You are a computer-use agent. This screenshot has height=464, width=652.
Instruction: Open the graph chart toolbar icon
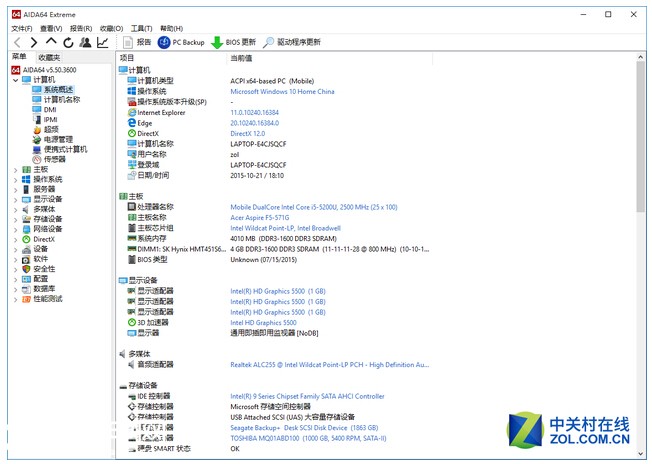pos(103,42)
